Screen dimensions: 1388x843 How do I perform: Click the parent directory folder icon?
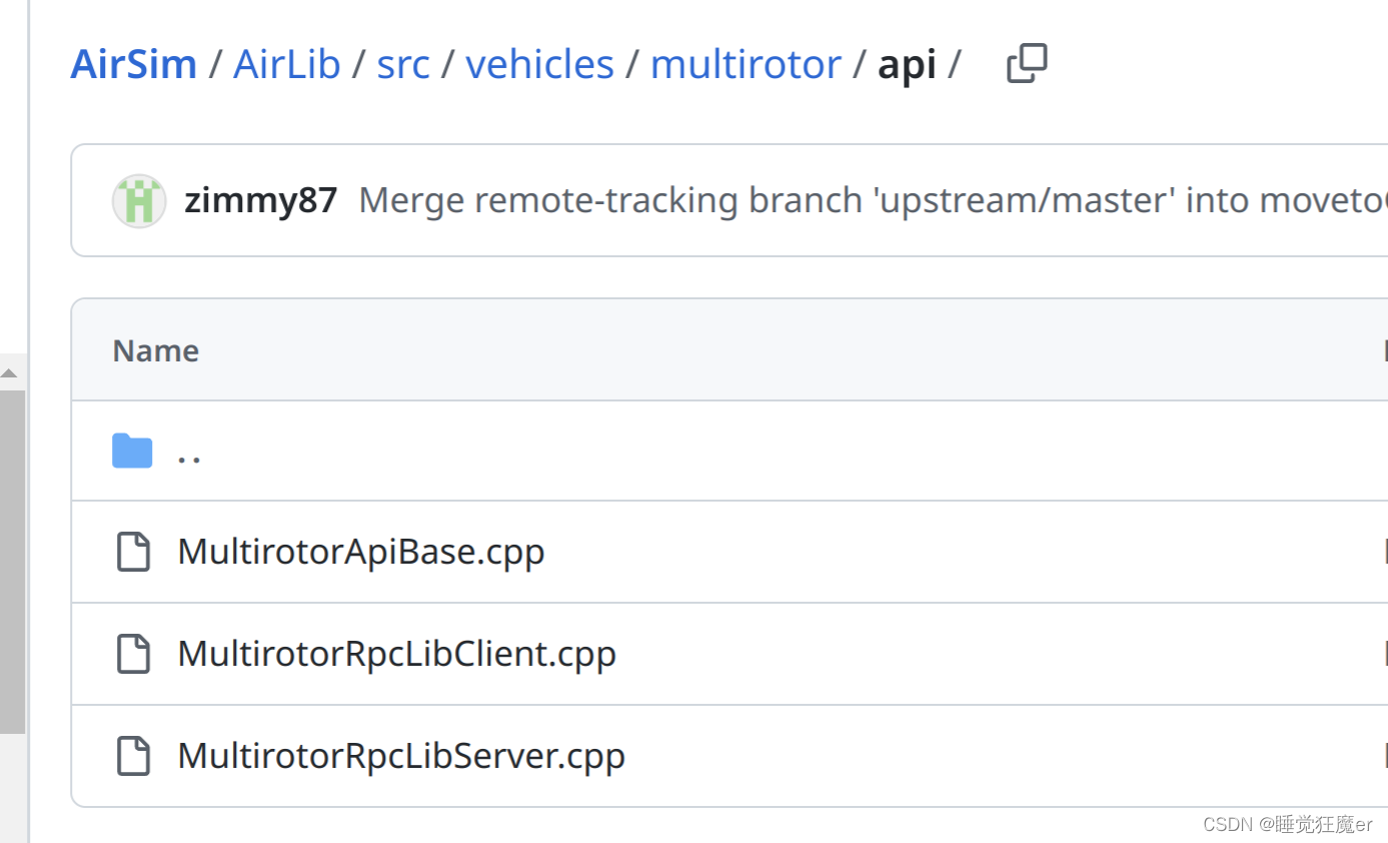[132, 452]
